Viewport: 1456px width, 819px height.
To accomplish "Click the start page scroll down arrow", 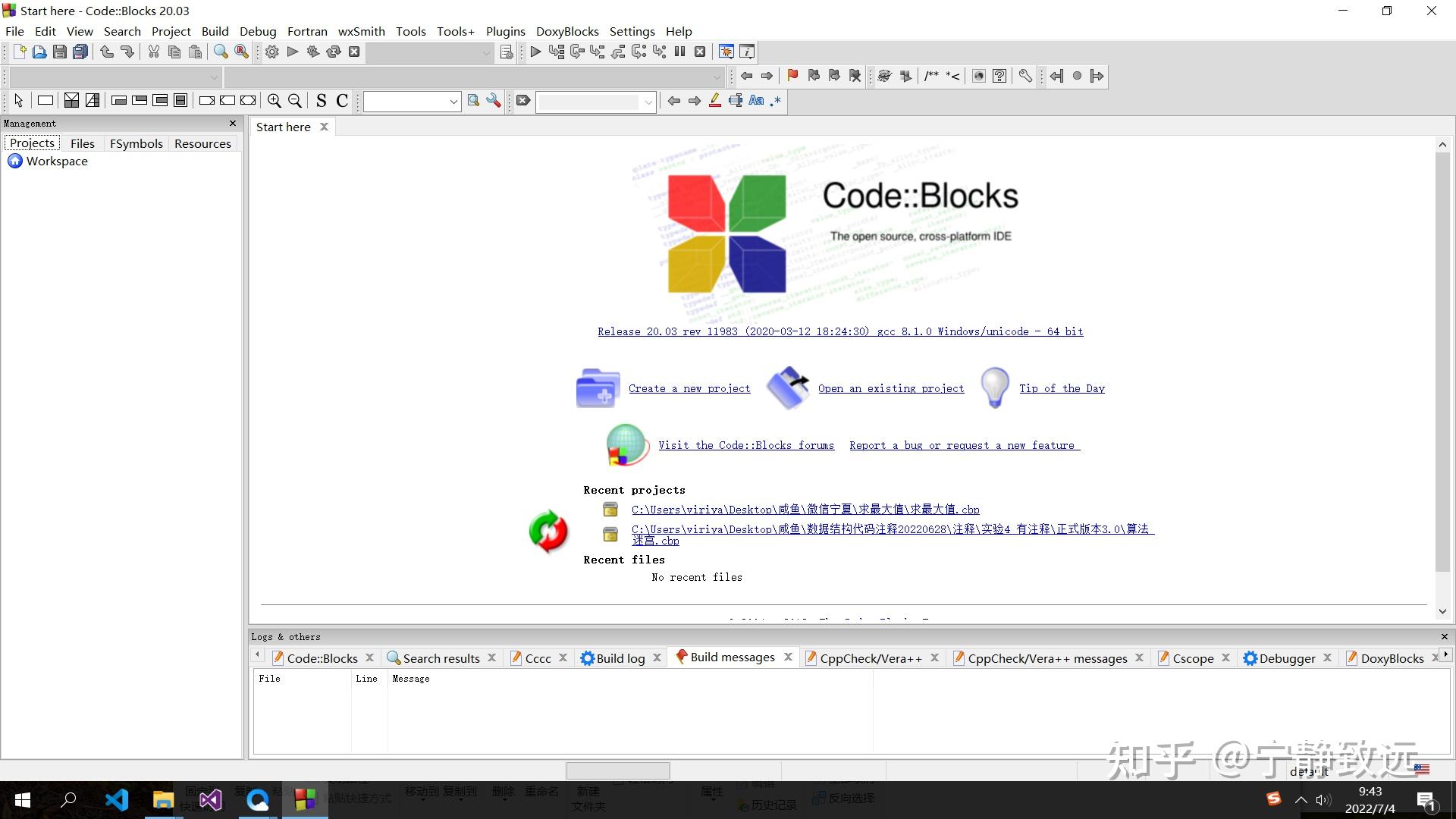I will [x=1442, y=611].
